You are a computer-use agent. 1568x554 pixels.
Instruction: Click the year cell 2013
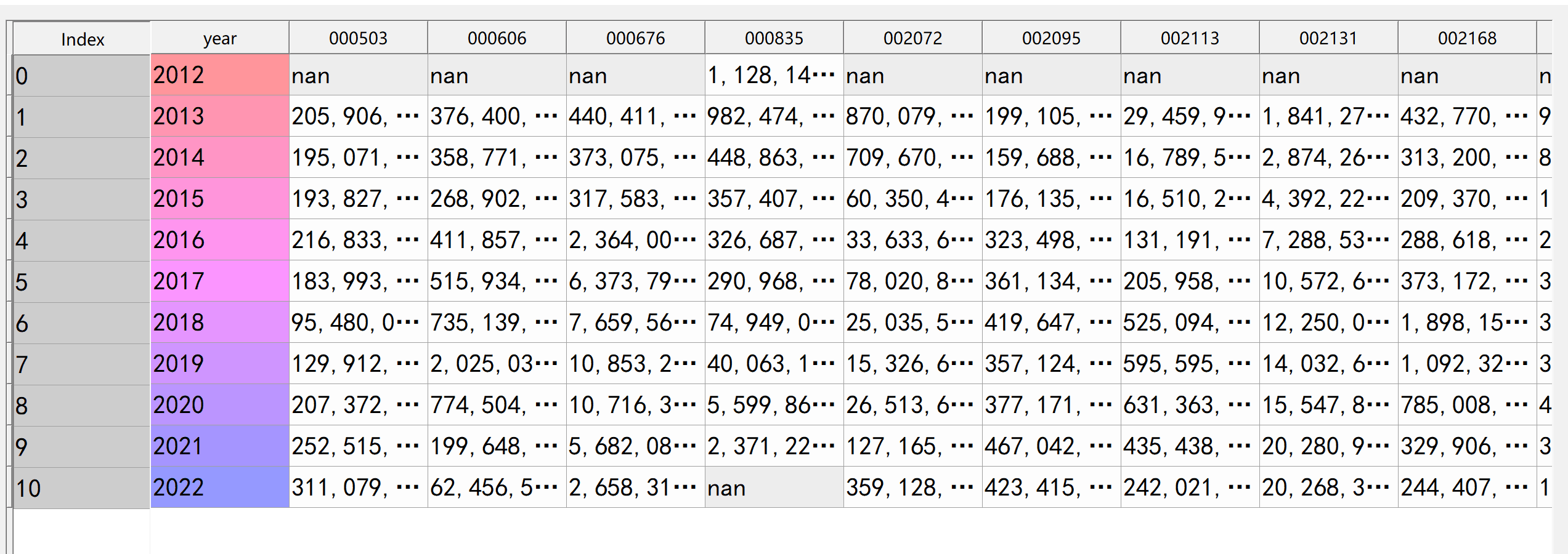point(220,116)
